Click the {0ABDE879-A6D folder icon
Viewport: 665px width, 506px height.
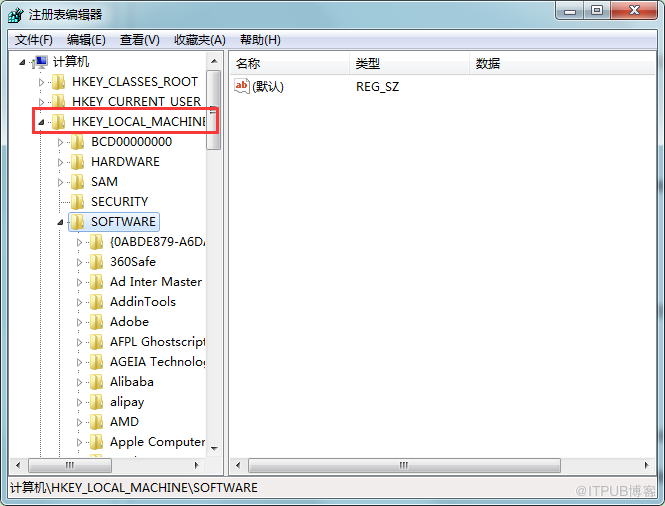tap(96, 242)
